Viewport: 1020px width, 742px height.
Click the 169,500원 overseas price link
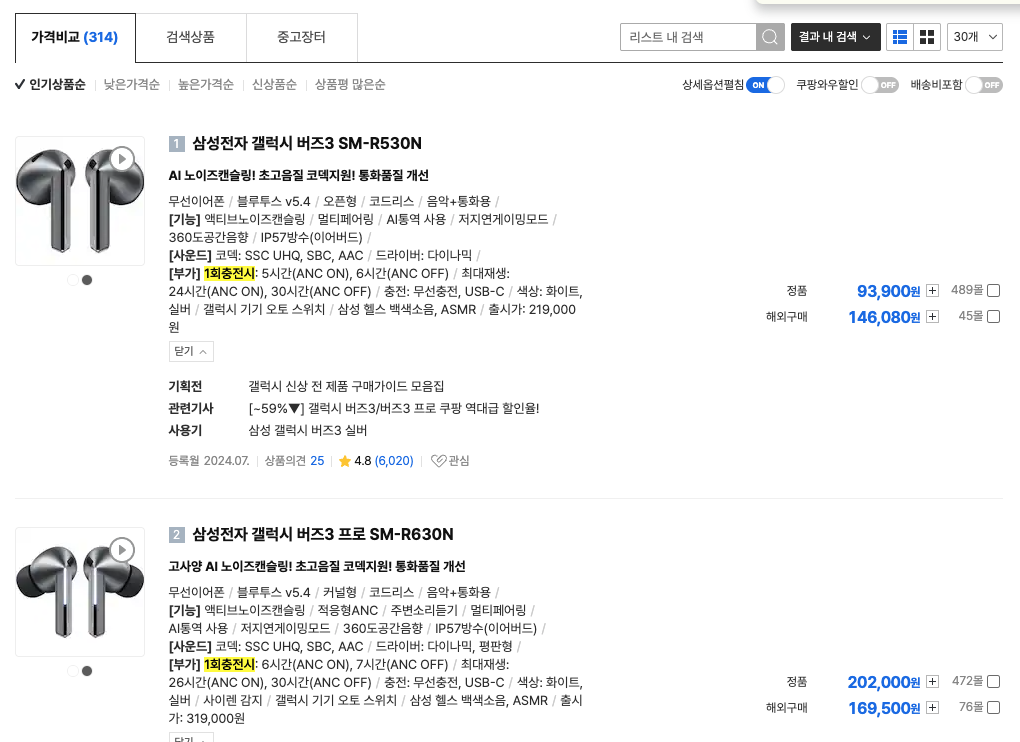coord(884,708)
